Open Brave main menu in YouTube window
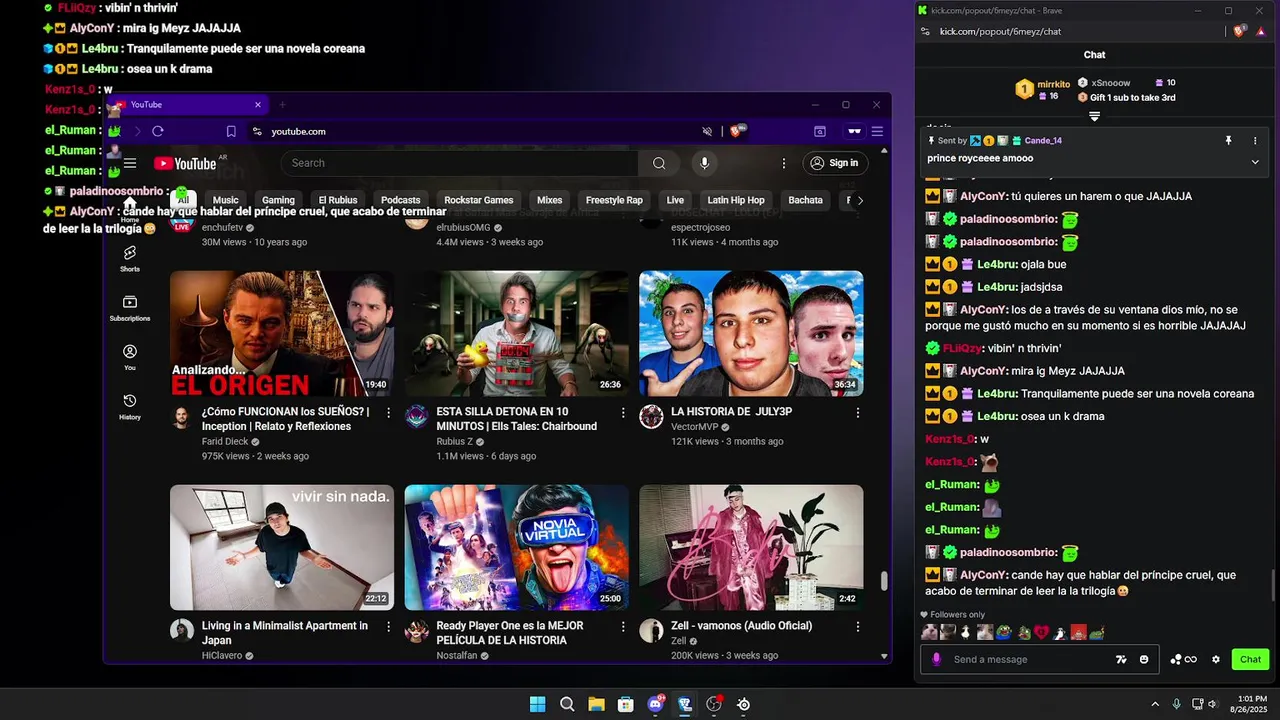This screenshot has height=720, width=1280. point(877,131)
